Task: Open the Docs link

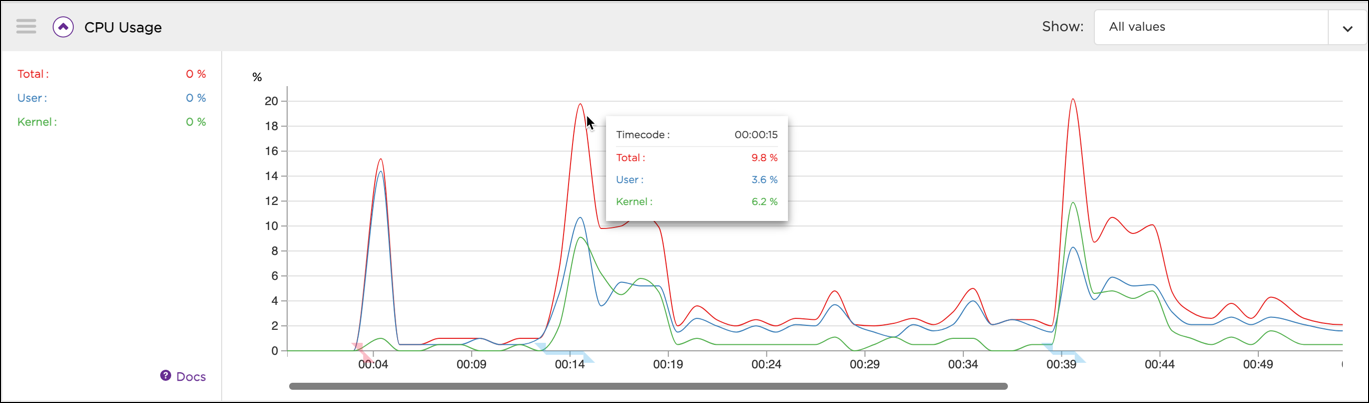Action: pos(190,377)
